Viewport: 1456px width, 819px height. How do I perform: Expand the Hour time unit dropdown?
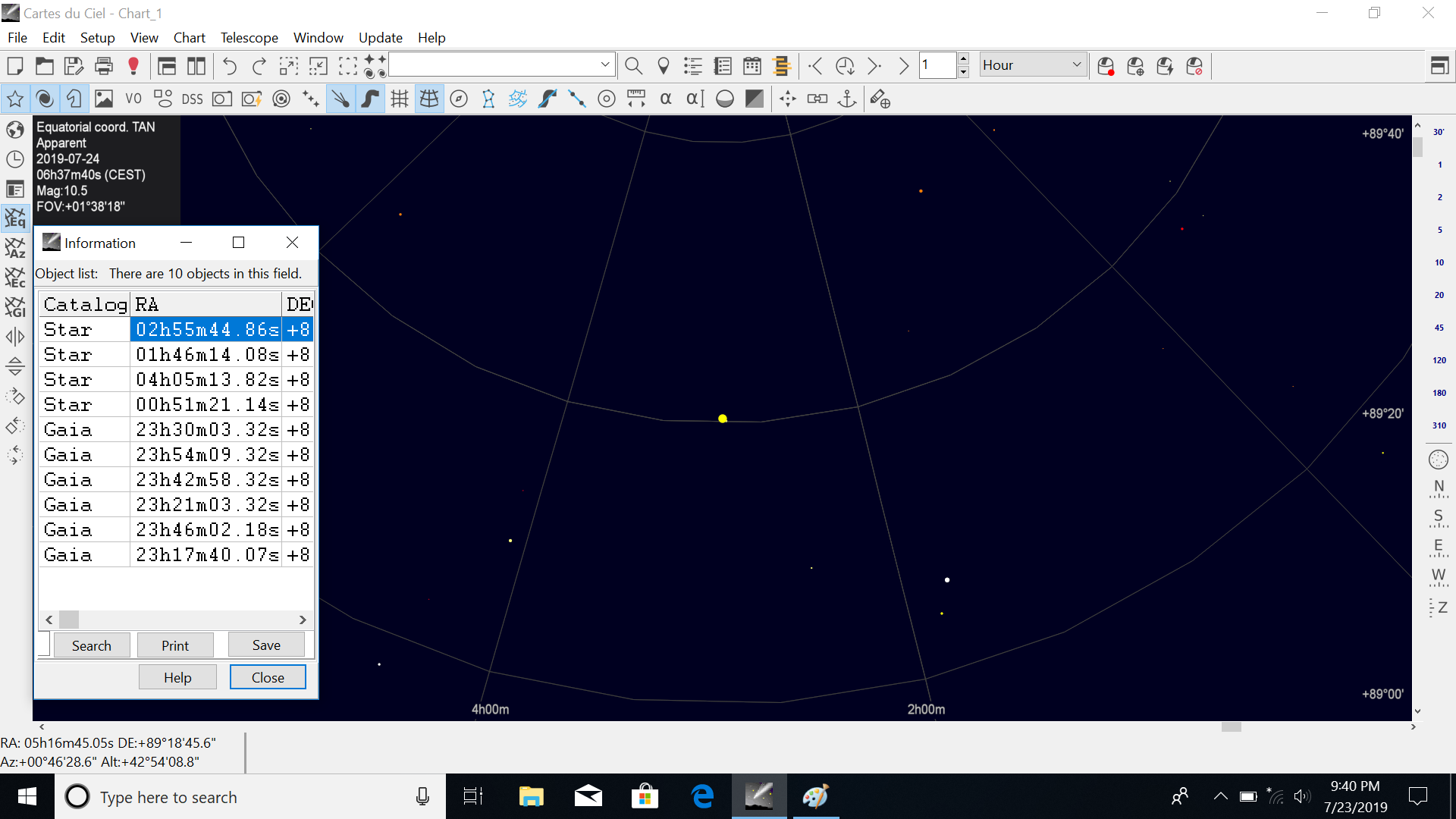1076,65
